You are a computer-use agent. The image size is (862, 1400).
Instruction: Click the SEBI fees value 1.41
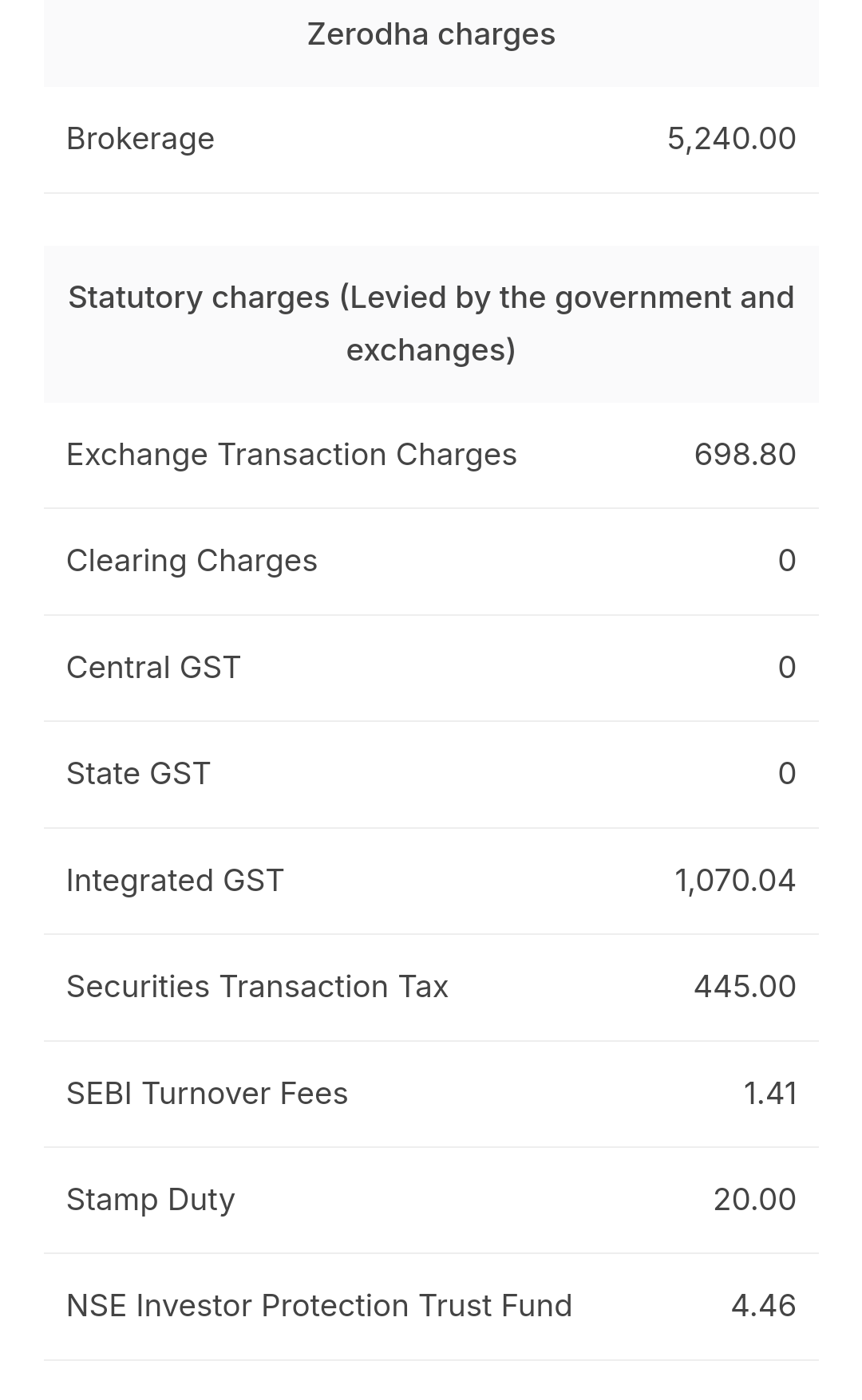[x=769, y=1094]
